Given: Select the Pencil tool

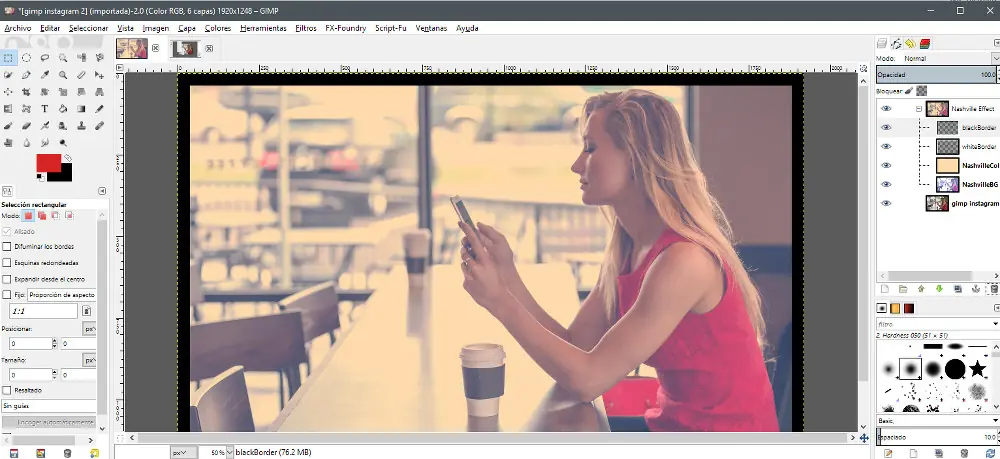Looking at the screenshot, I should 99,109.
